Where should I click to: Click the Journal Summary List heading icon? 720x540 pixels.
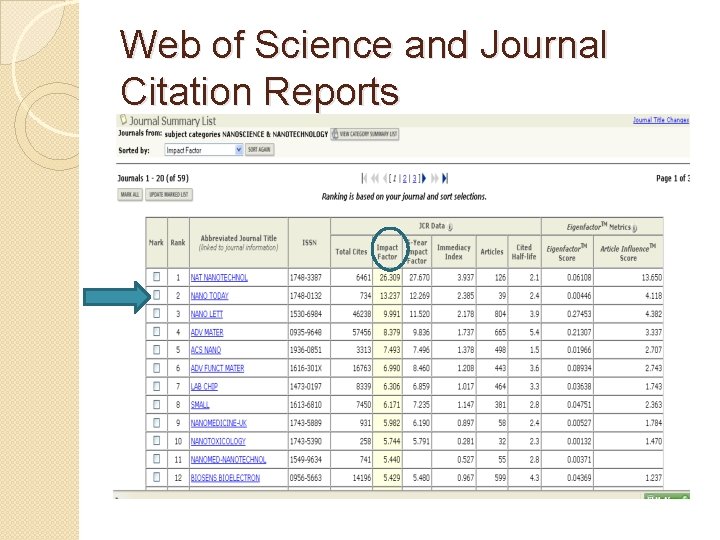point(123,120)
